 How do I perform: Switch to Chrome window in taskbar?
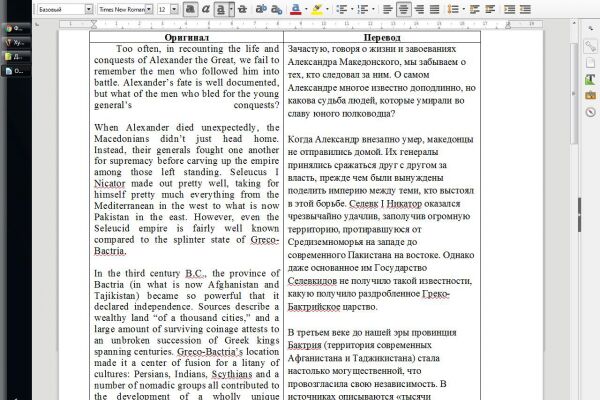(x=15, y=28)
